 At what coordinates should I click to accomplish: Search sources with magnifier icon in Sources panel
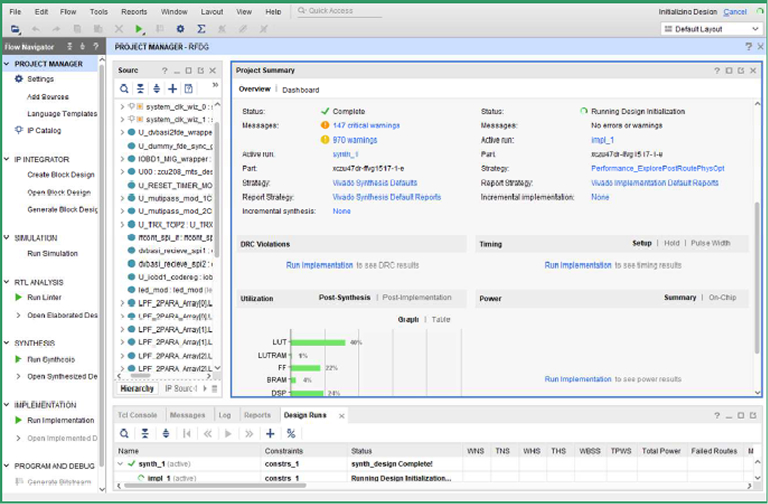pyautogui.click(x=124, y=89)
